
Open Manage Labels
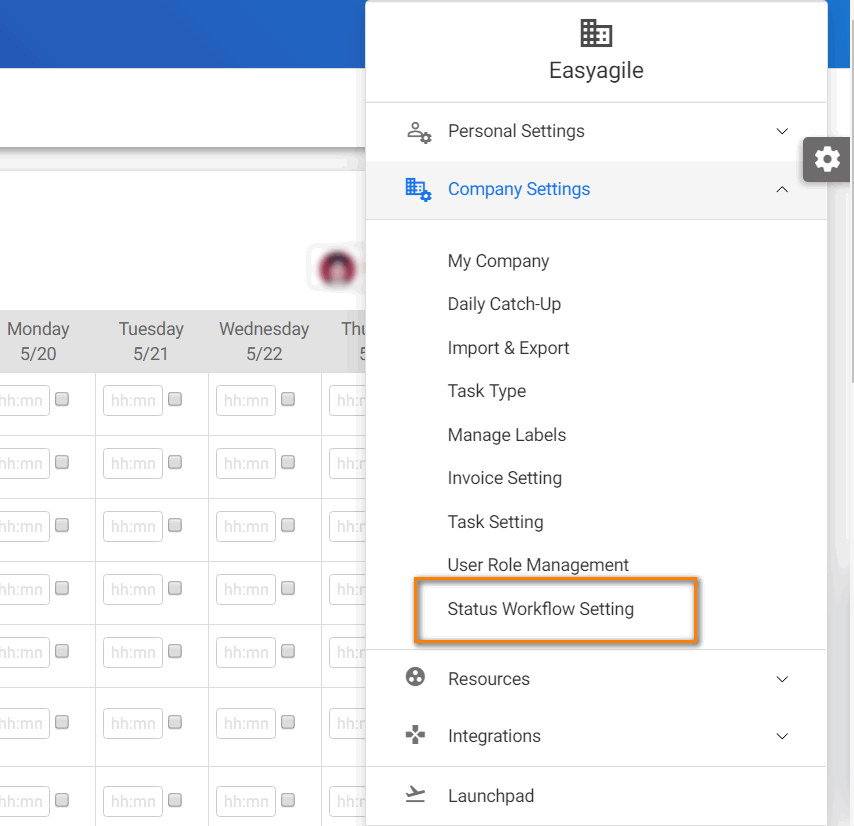[507, 435]
